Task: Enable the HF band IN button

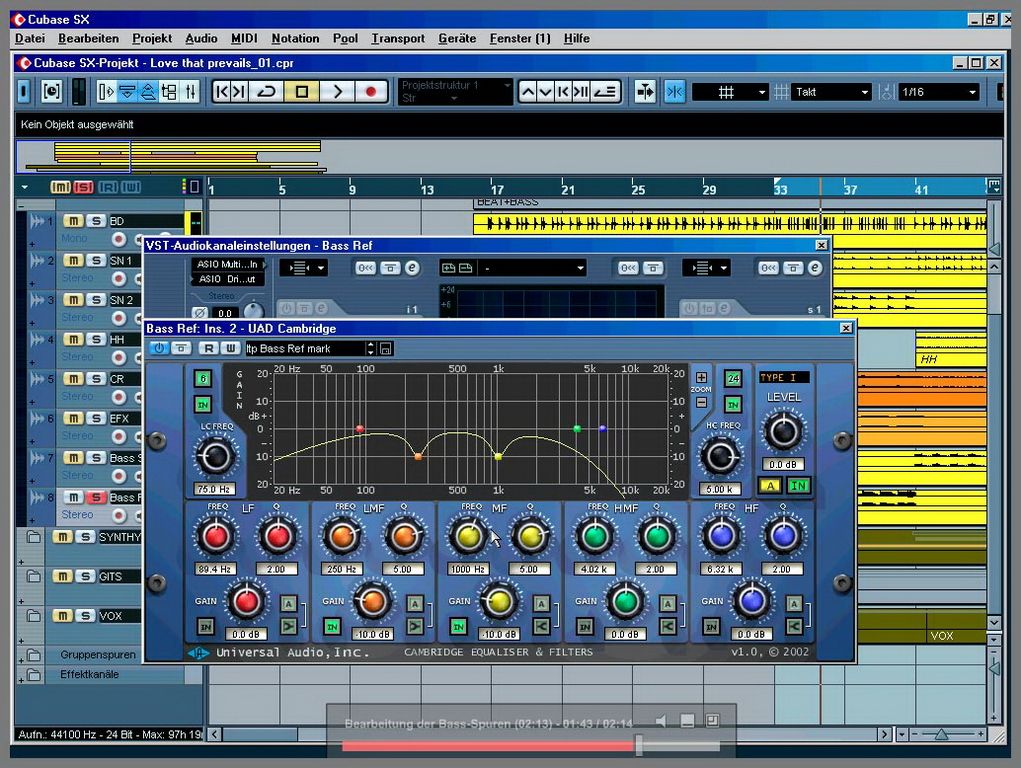Action: (711, 627)
